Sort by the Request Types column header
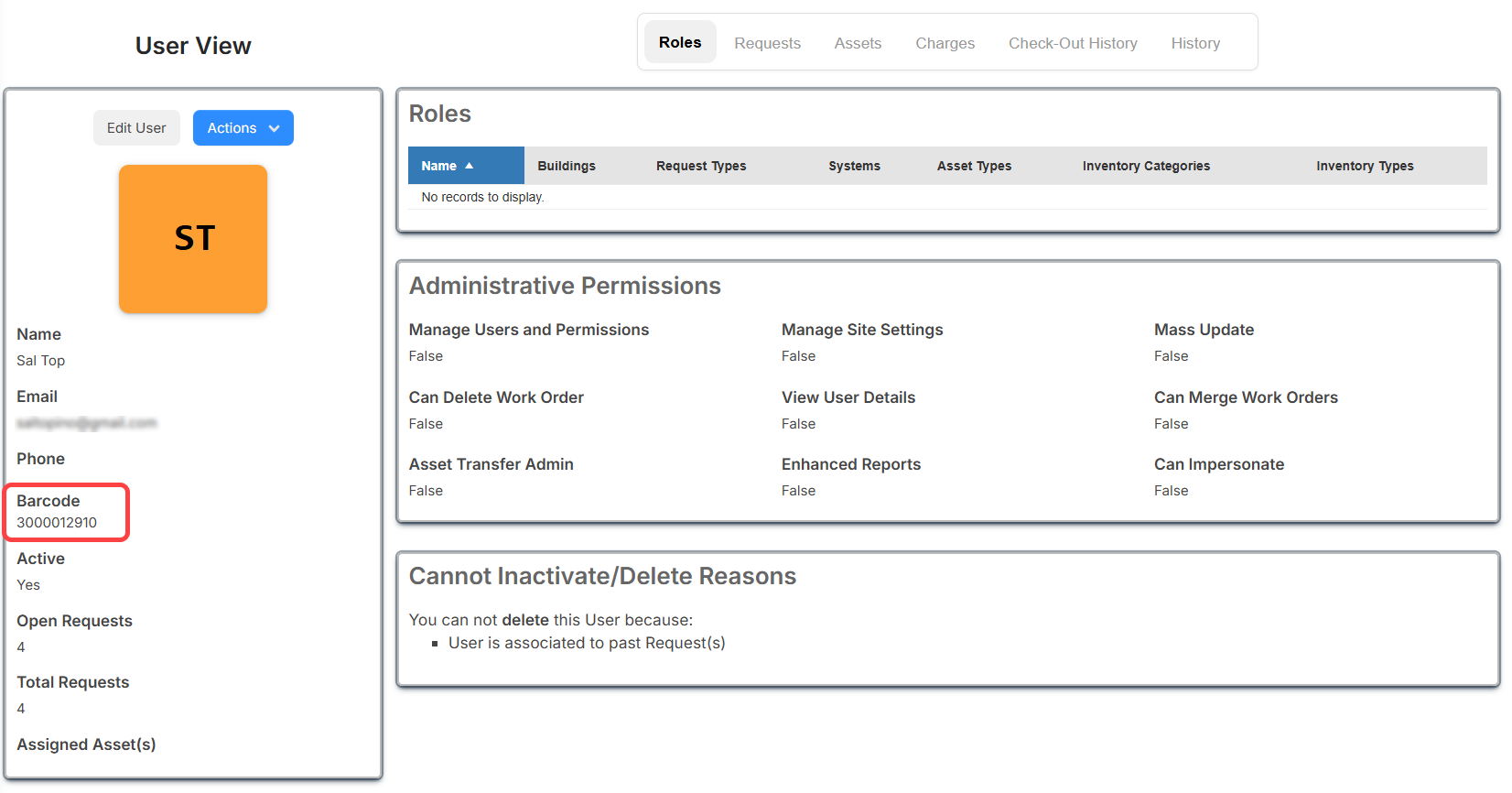The image size is (1512, 793). point(701,166)
